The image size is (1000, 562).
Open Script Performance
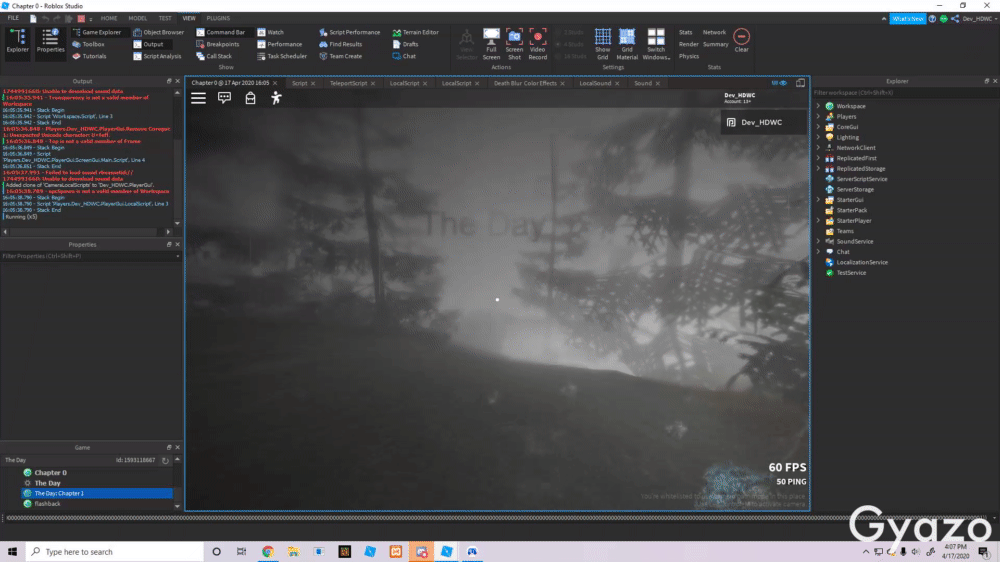349,32
